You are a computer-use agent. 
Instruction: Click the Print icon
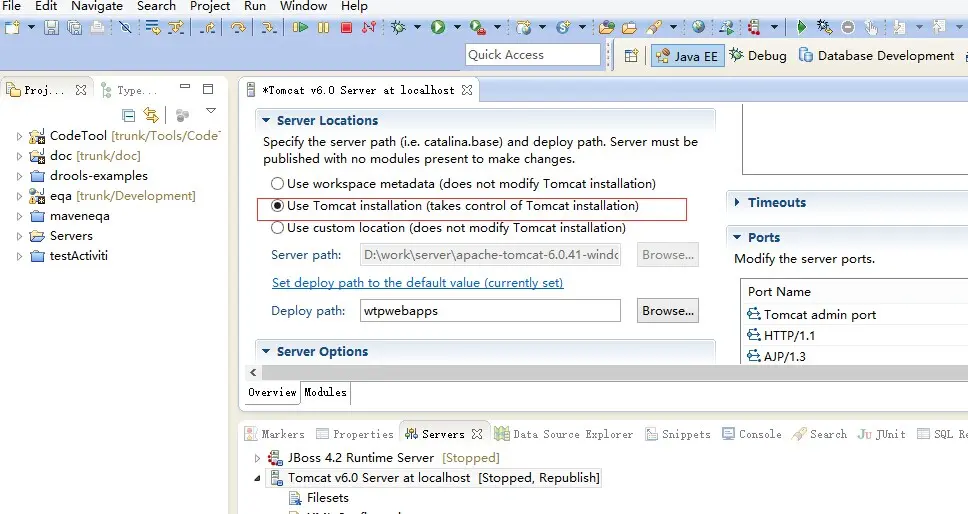click(x=98, y=27)
